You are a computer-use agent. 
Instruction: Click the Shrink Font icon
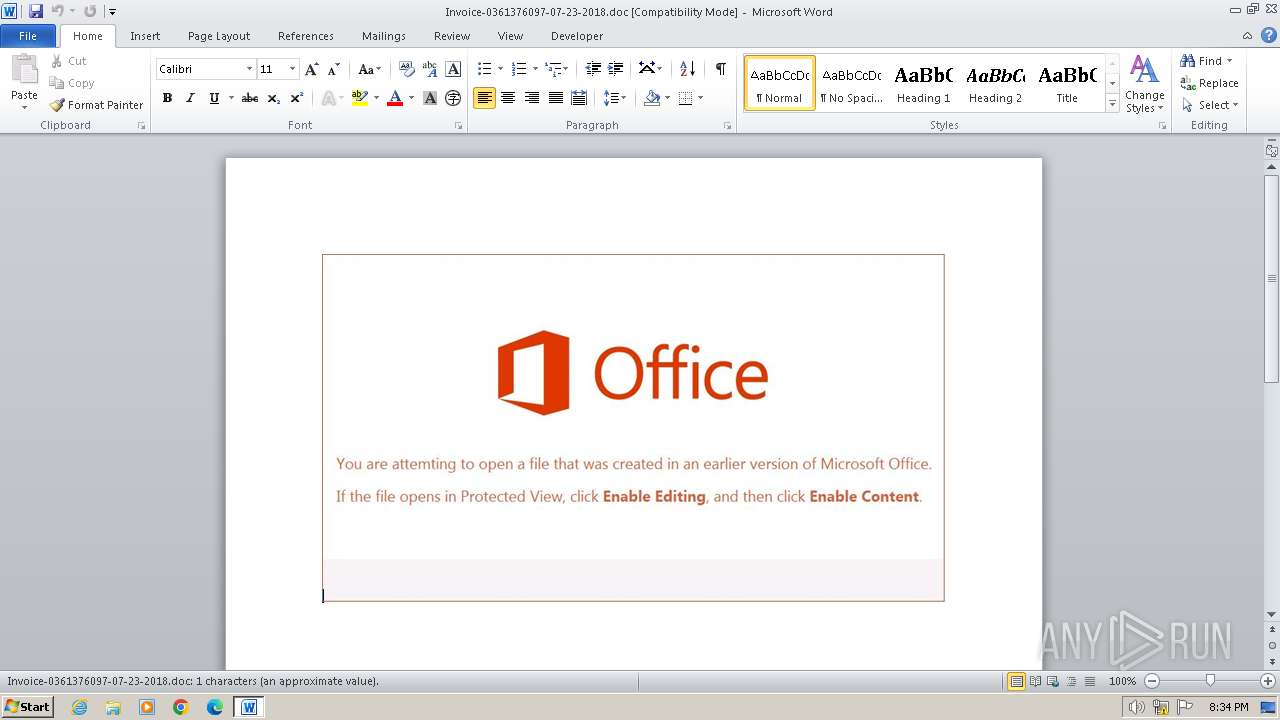(x=334, y=69)
